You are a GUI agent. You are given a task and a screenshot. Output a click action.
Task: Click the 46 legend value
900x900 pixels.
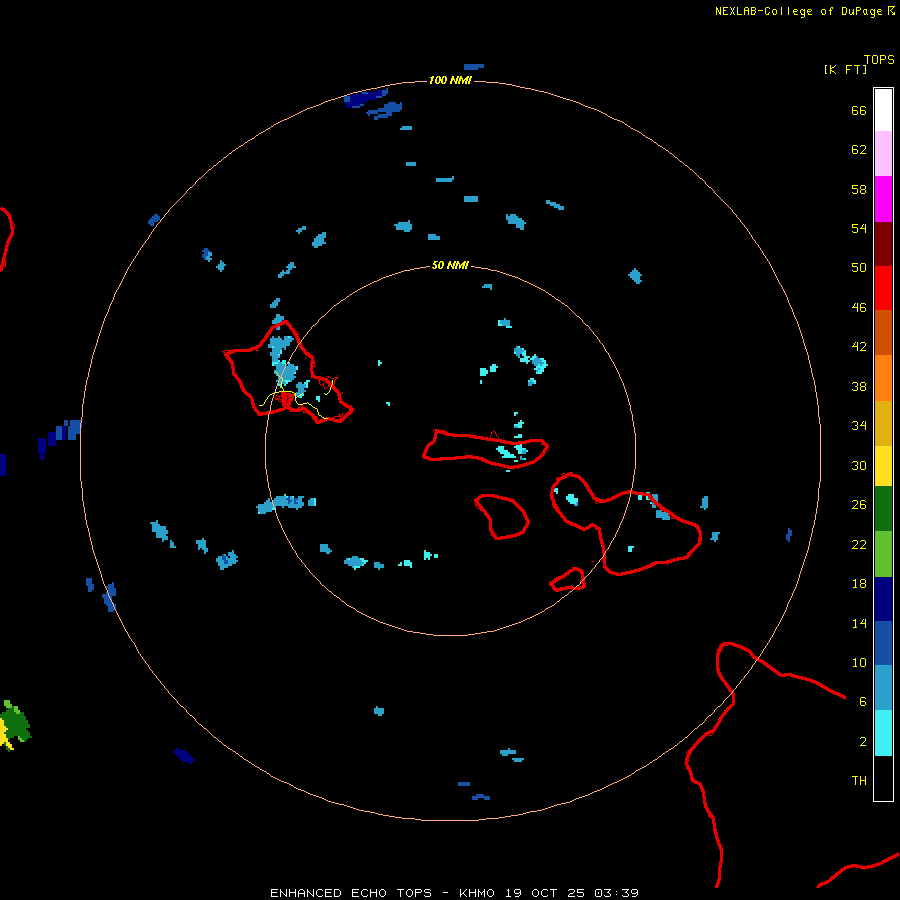pyautogui.click(x=859, y=308)
